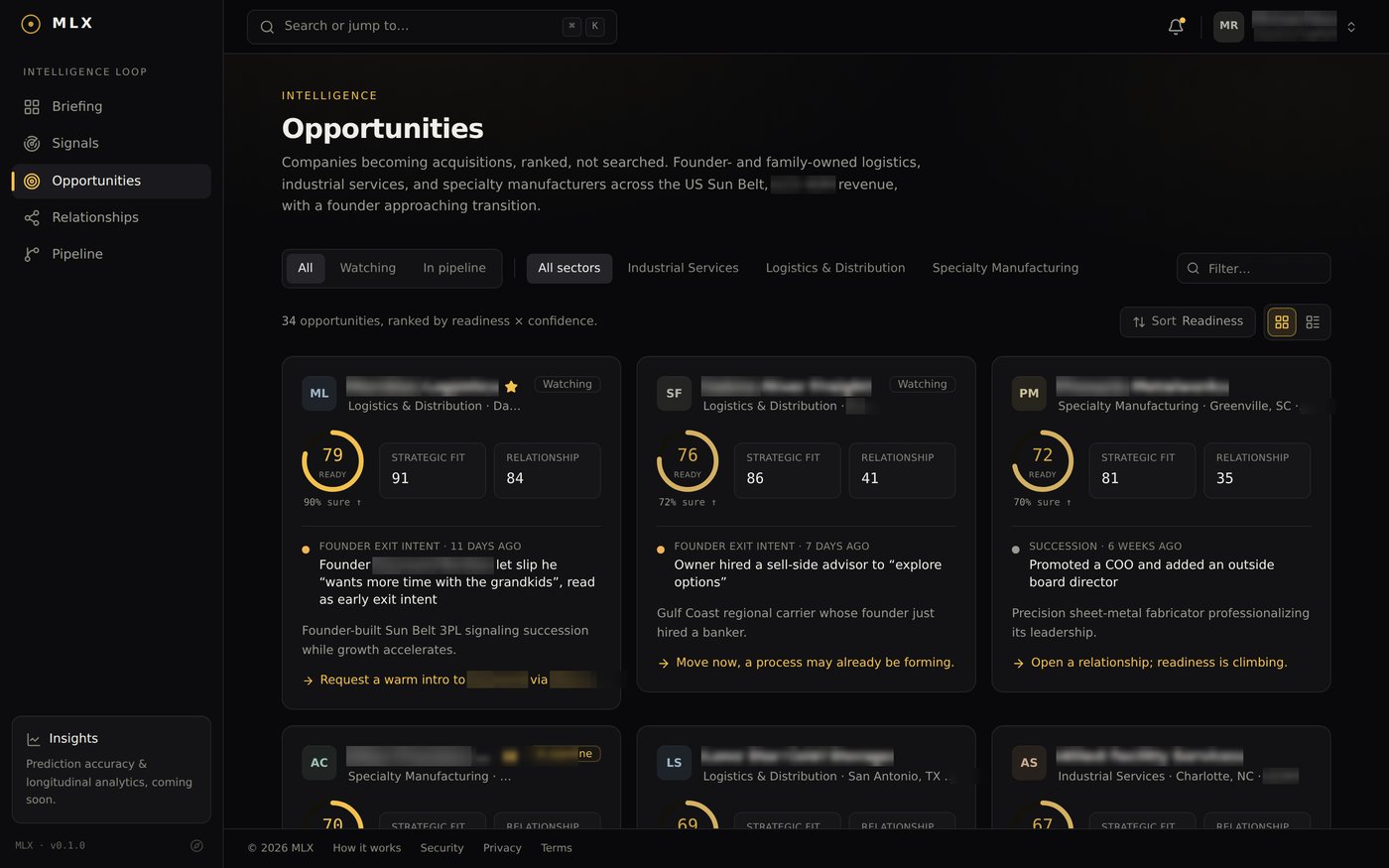The height and width of the screenshot is (868, 1389).
Task: Click the Relationship 35 tile
Action: pyautogui.click(x=1258, y=470)
